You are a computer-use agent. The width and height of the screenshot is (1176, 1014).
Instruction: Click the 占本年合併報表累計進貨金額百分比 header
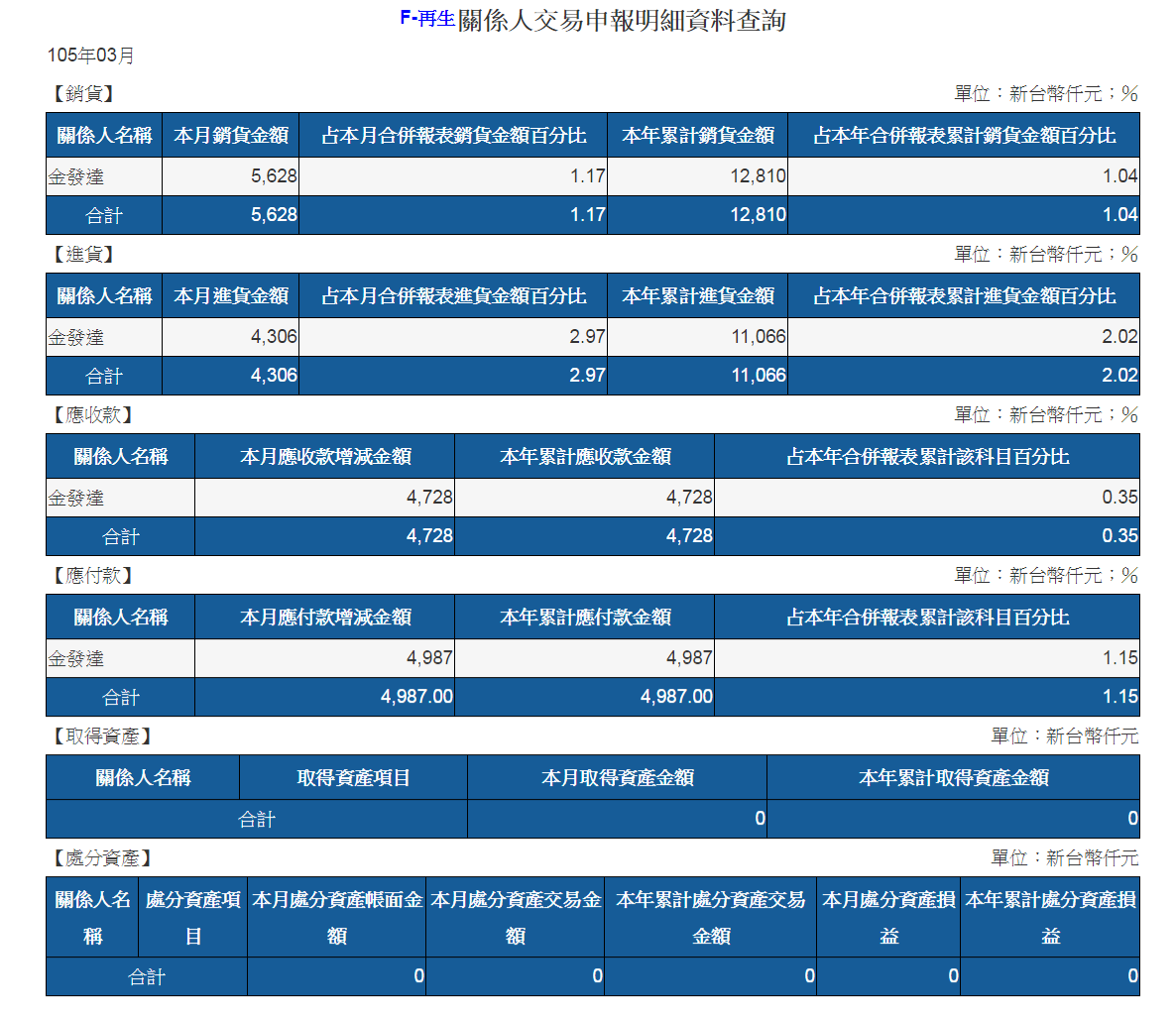[x=965, y=295]
